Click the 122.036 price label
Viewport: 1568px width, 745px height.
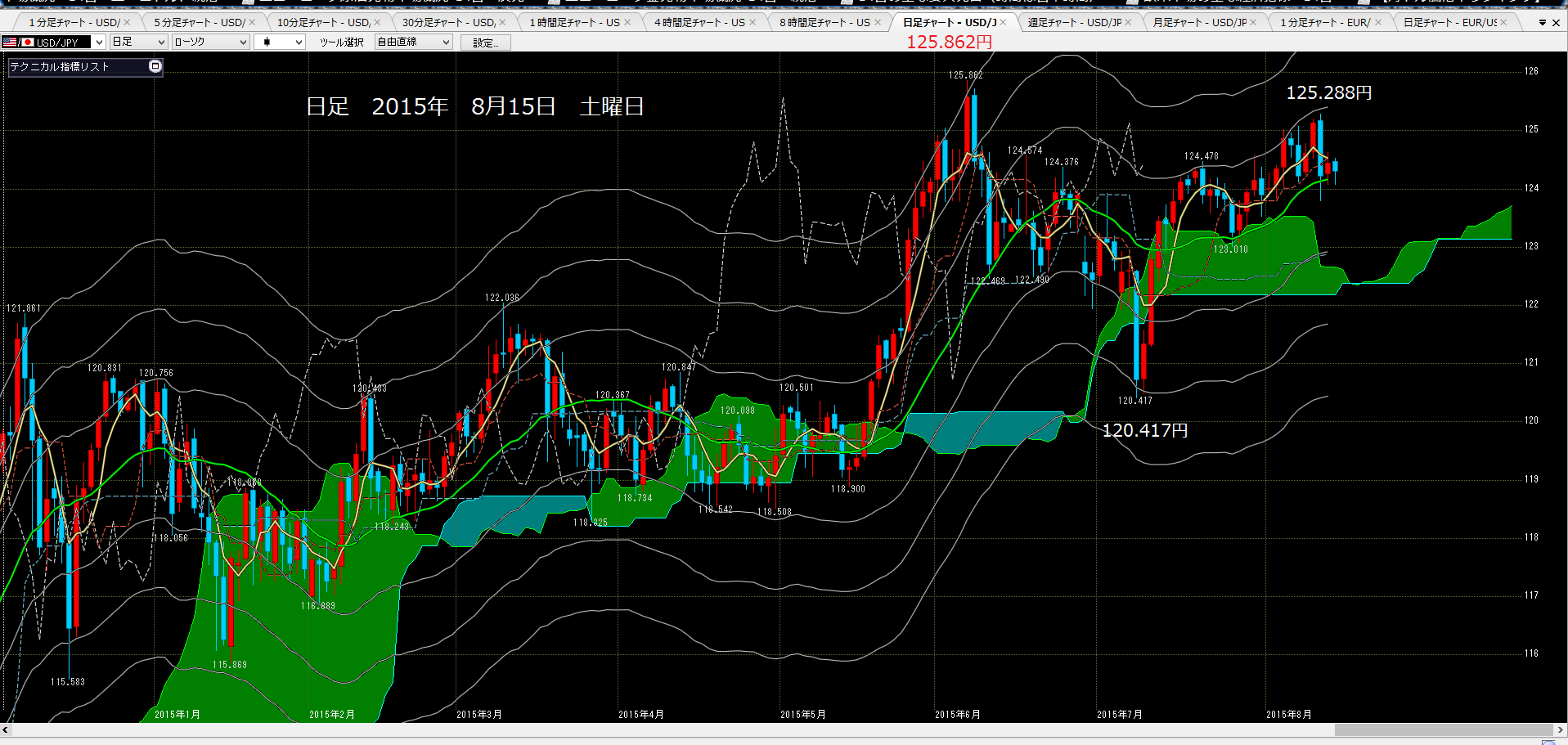pos(502,298)
